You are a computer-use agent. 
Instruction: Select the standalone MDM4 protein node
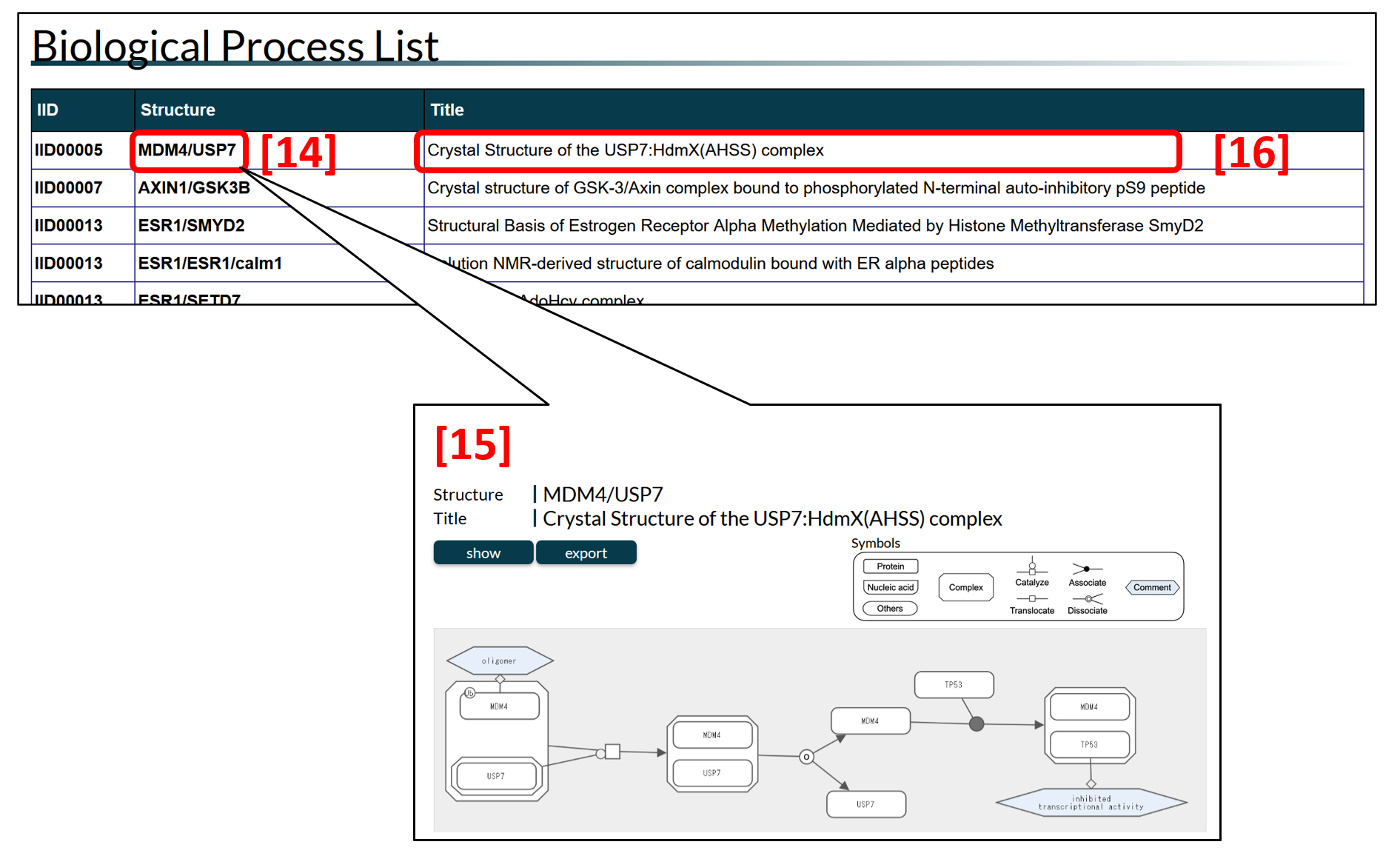(x=870, y=720)
